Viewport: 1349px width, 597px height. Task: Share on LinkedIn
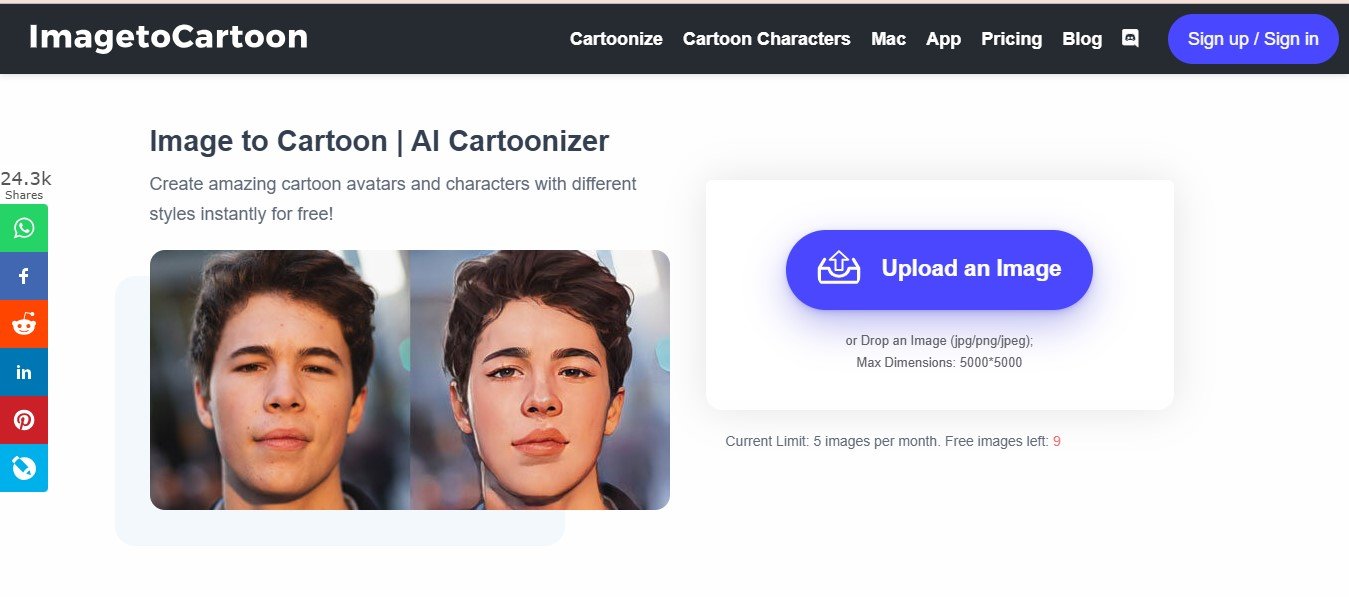(x=24, y=372)
